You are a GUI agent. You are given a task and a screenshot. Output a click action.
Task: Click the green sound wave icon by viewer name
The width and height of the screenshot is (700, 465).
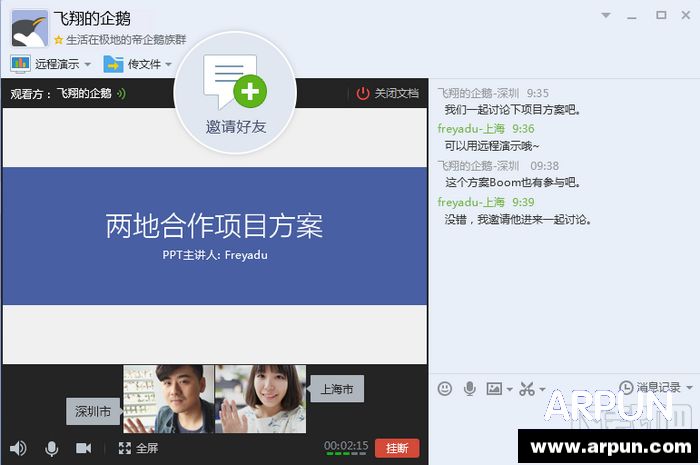[121, 93]
